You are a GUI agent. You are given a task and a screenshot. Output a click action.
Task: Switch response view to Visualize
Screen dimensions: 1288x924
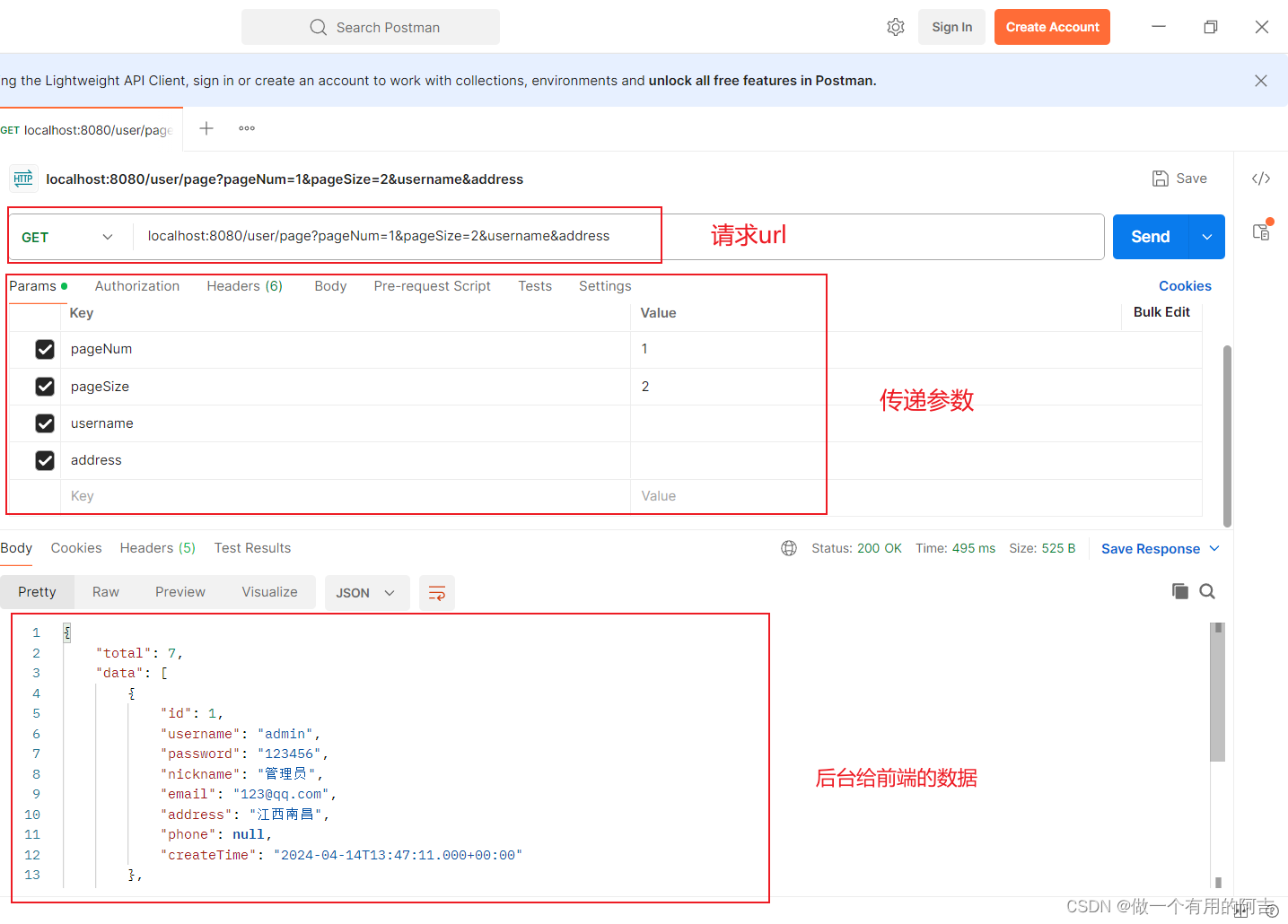[269, 592]
